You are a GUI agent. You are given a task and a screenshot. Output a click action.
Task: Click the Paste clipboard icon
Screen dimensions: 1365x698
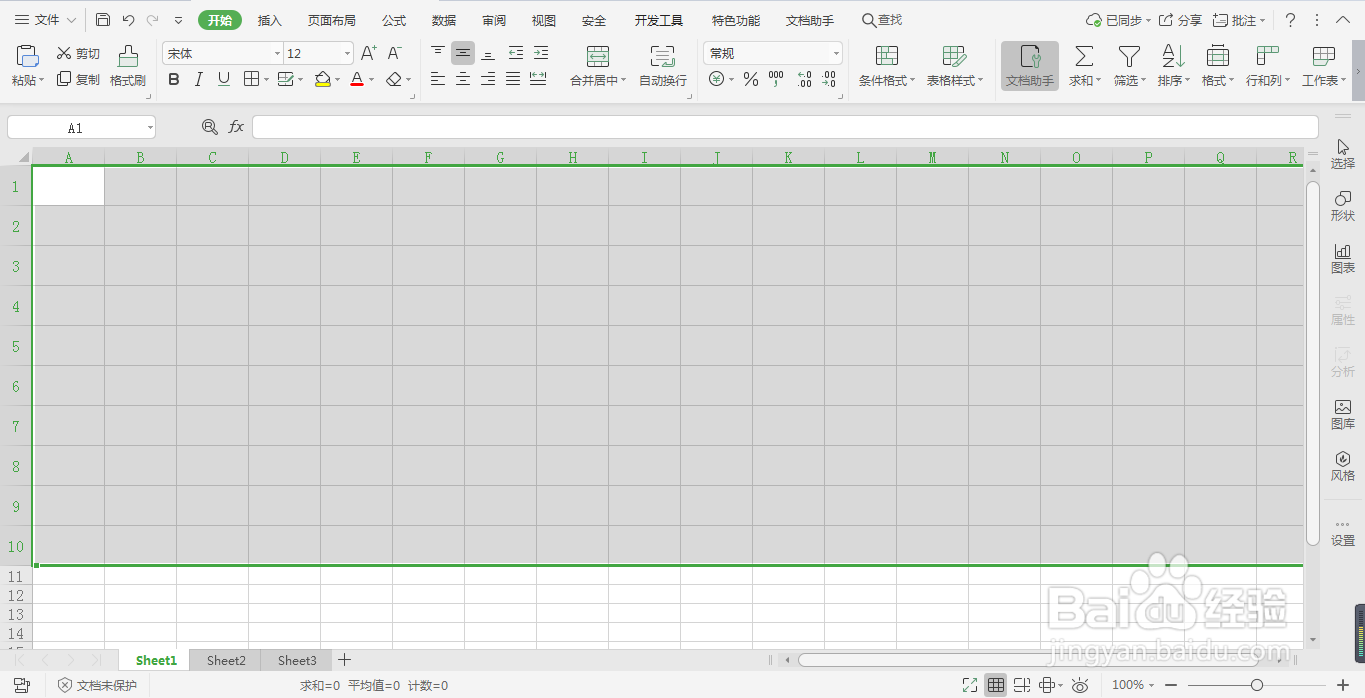click(x=28, y=56)
